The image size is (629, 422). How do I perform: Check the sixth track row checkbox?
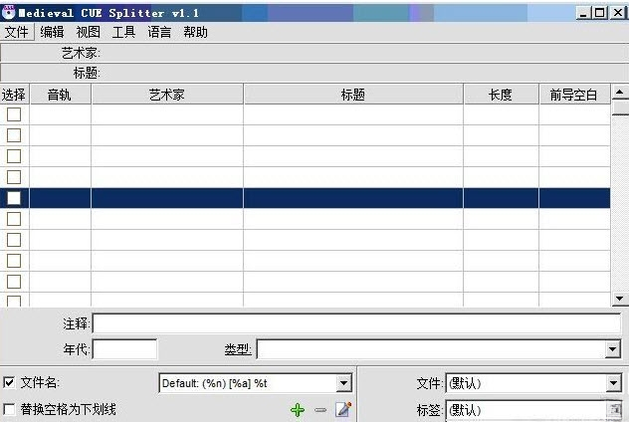(x=14, y=219)
